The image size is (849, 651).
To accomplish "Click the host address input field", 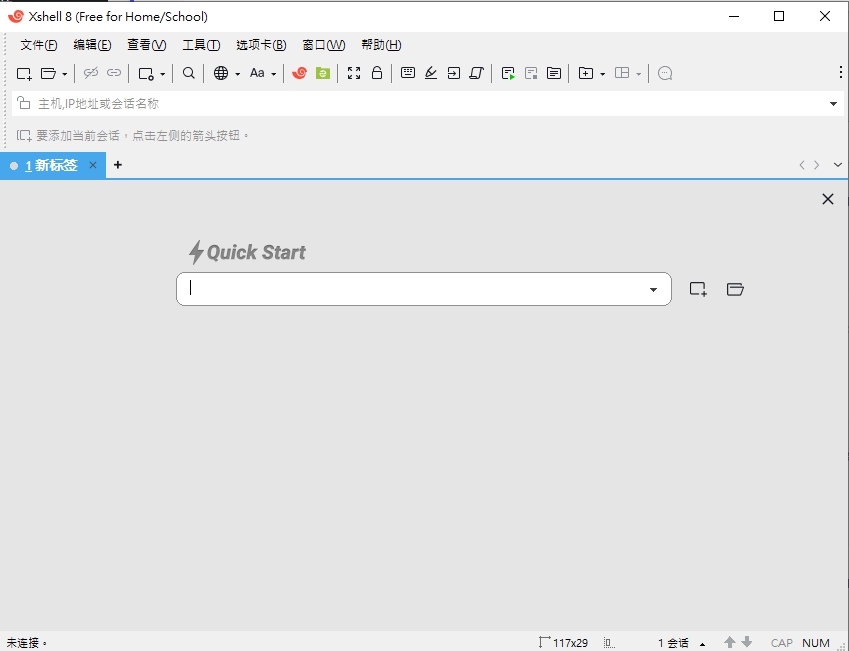I will 420,104.
